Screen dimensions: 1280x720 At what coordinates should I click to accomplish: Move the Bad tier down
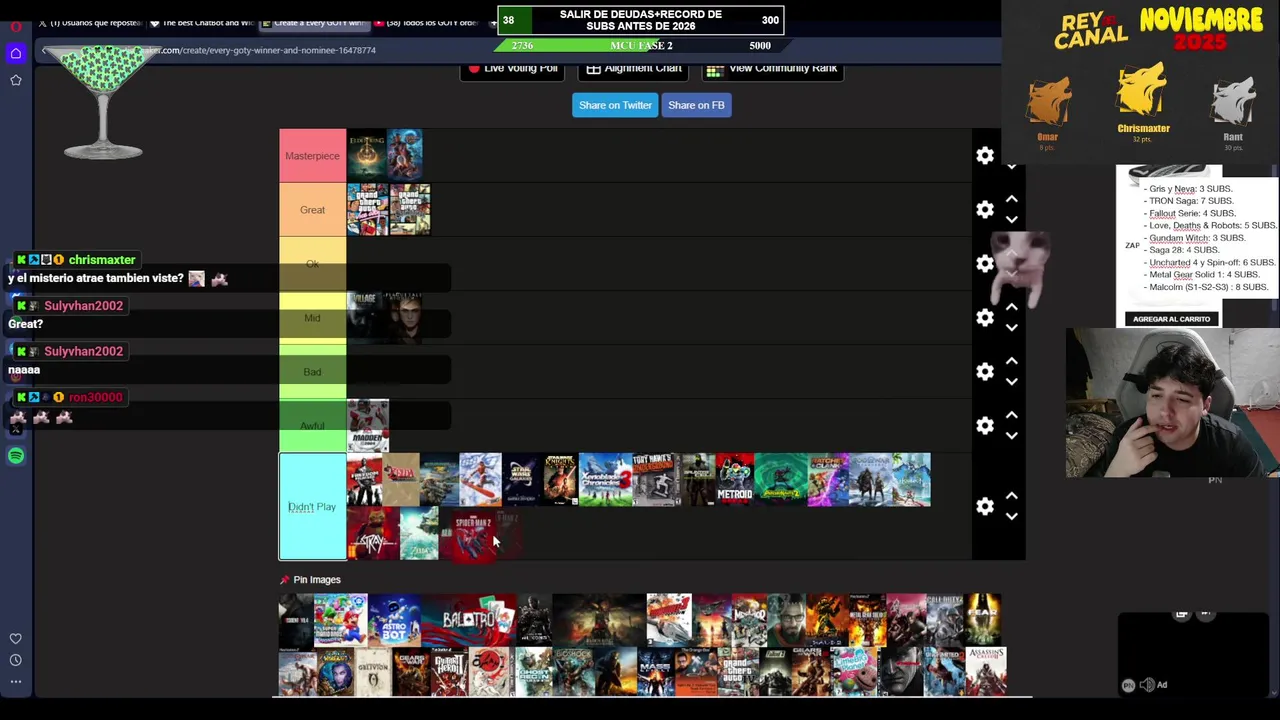click(x=1012, y=382)
